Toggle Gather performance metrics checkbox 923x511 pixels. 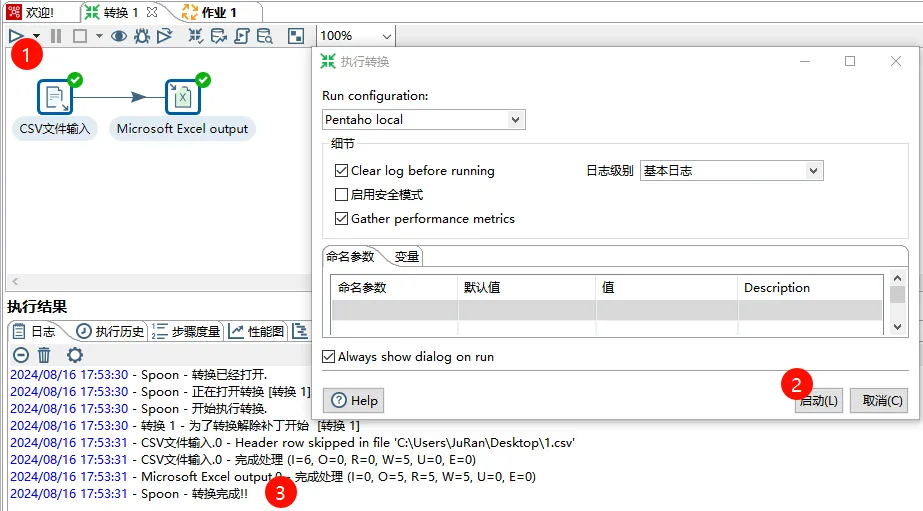click(x=342, y=219)
